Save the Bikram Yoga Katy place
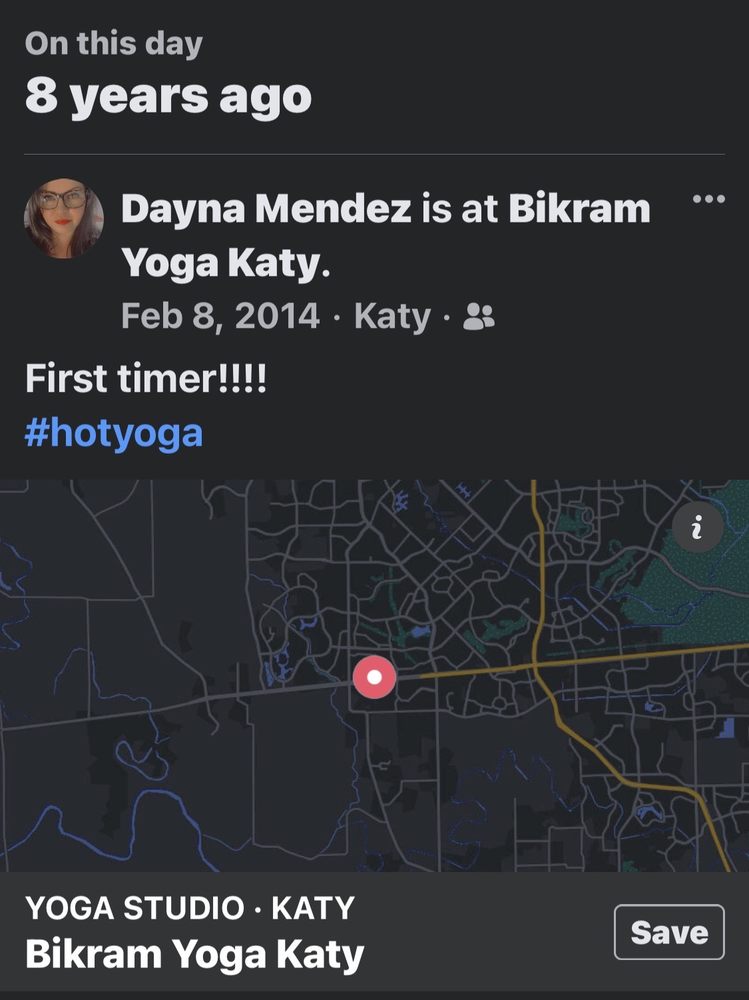Viewport: 749px width, 1000px height. coord(669,932)
